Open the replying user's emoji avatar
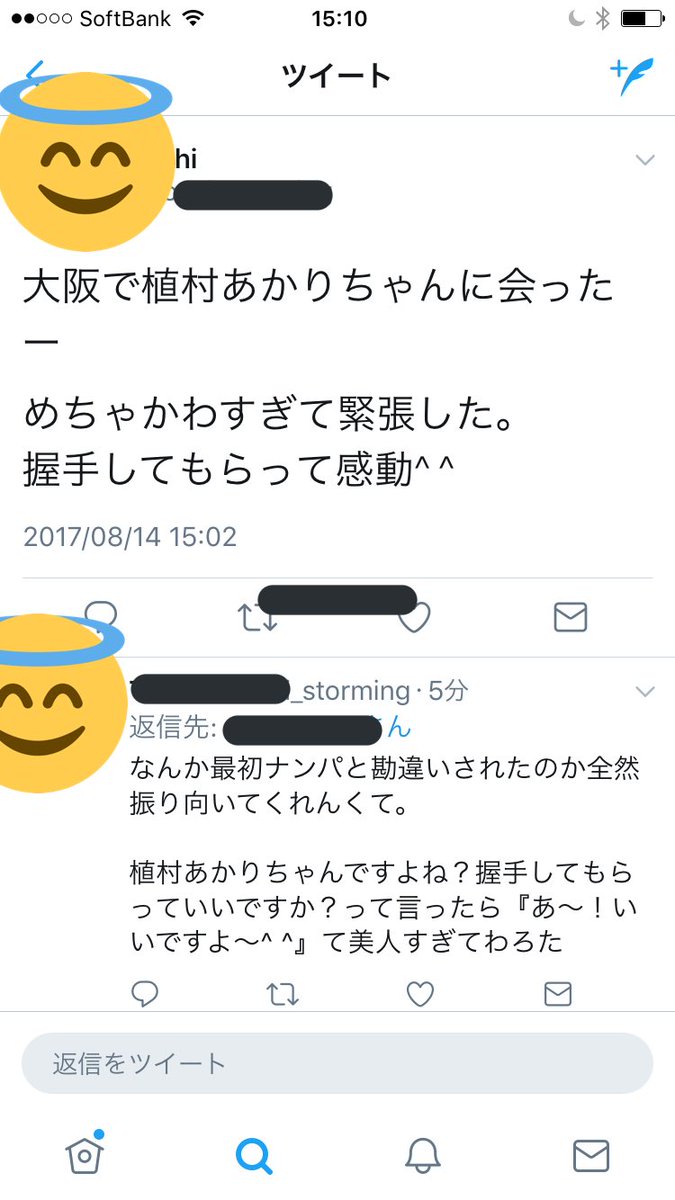675x1200 pixels. point(57,703)
